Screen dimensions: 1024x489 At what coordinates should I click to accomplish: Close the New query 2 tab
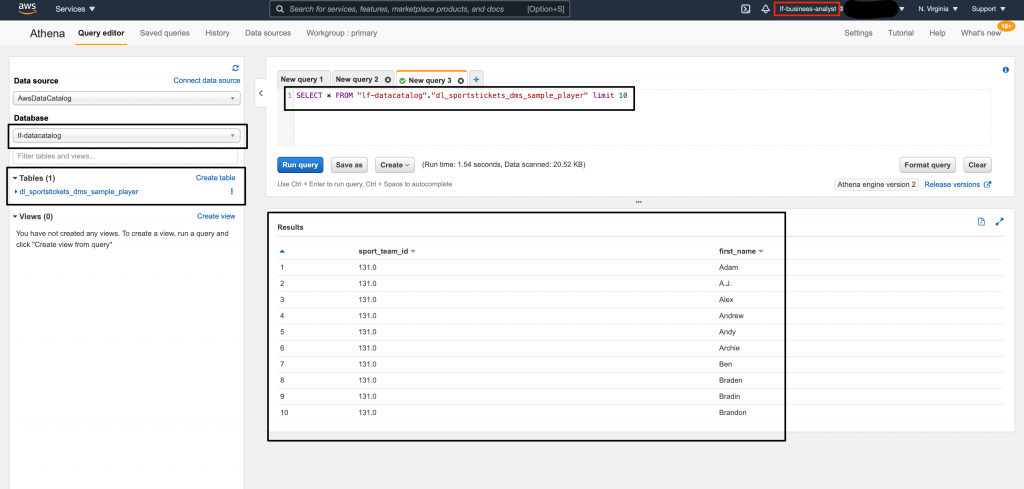point(388,80)
